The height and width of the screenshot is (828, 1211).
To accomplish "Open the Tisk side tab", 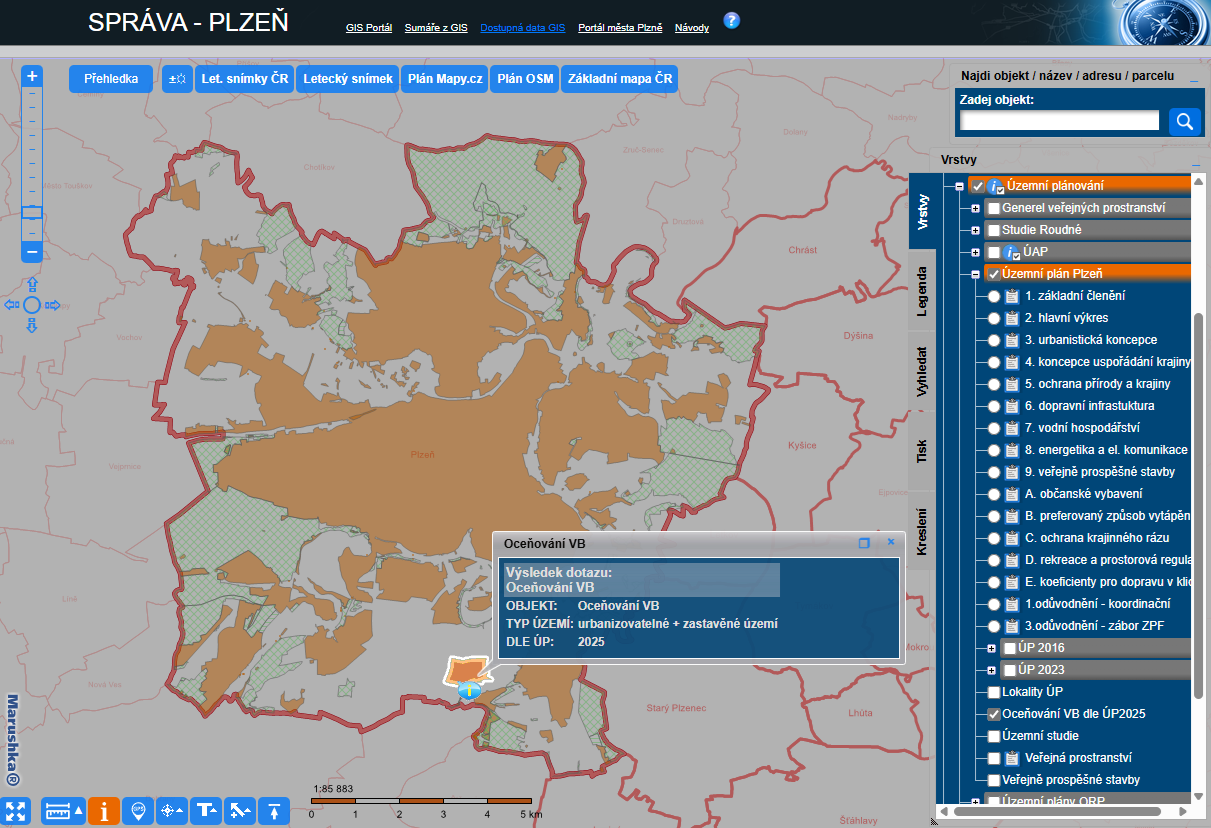I will pos(922,452).
